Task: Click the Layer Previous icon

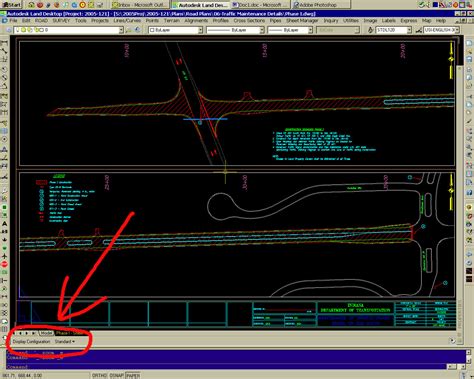Action: point(137,30)
